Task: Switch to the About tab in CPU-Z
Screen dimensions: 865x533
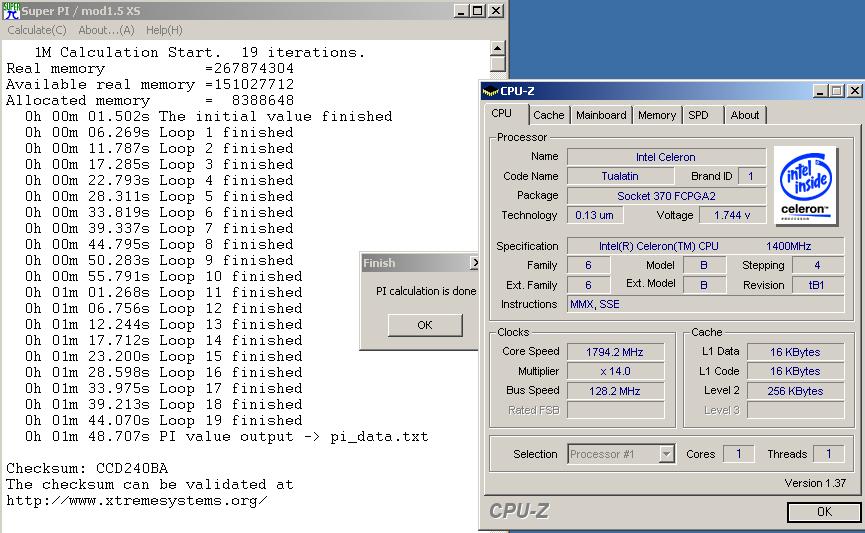Action: point(745,115)
